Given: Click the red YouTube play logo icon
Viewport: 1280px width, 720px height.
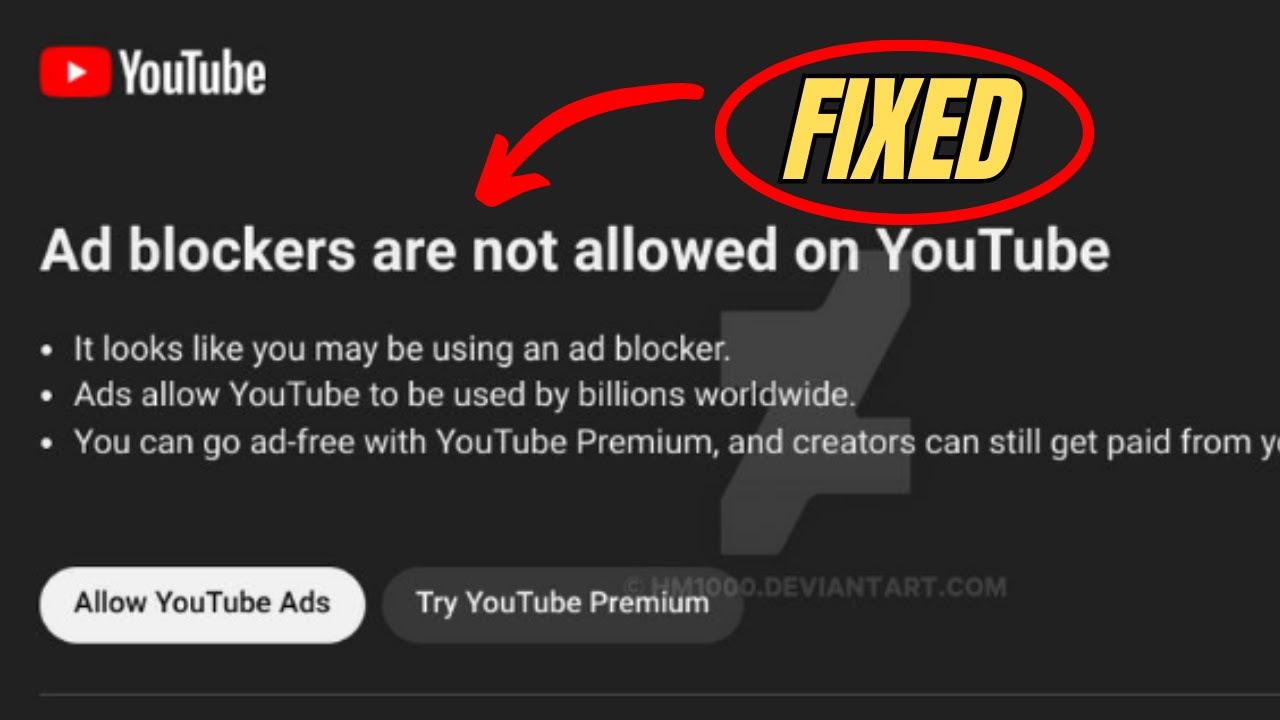Looking at the screenshot, I should click(x=75, y=74).
